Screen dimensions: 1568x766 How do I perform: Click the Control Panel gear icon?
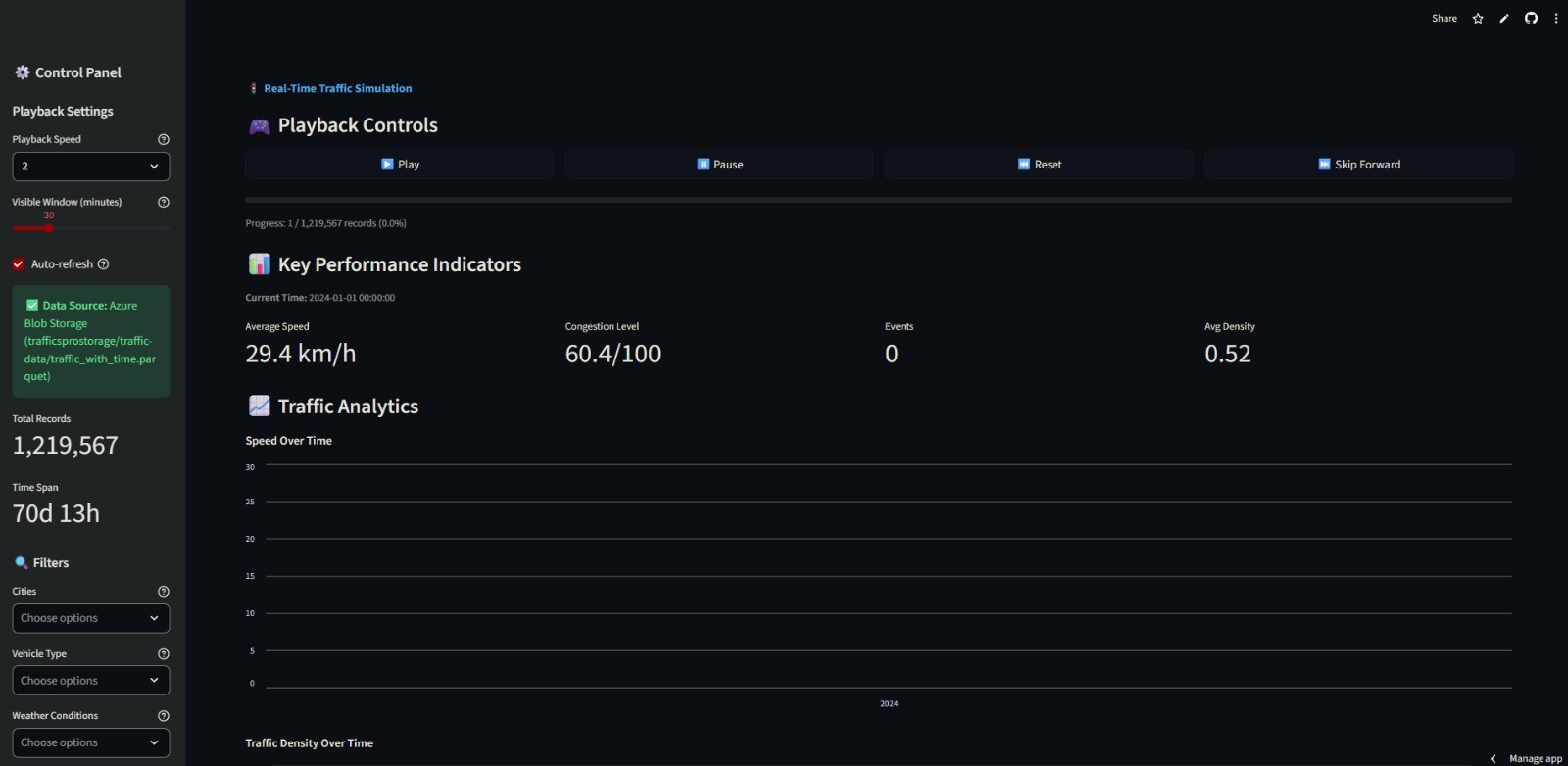[x=23, y=72]
